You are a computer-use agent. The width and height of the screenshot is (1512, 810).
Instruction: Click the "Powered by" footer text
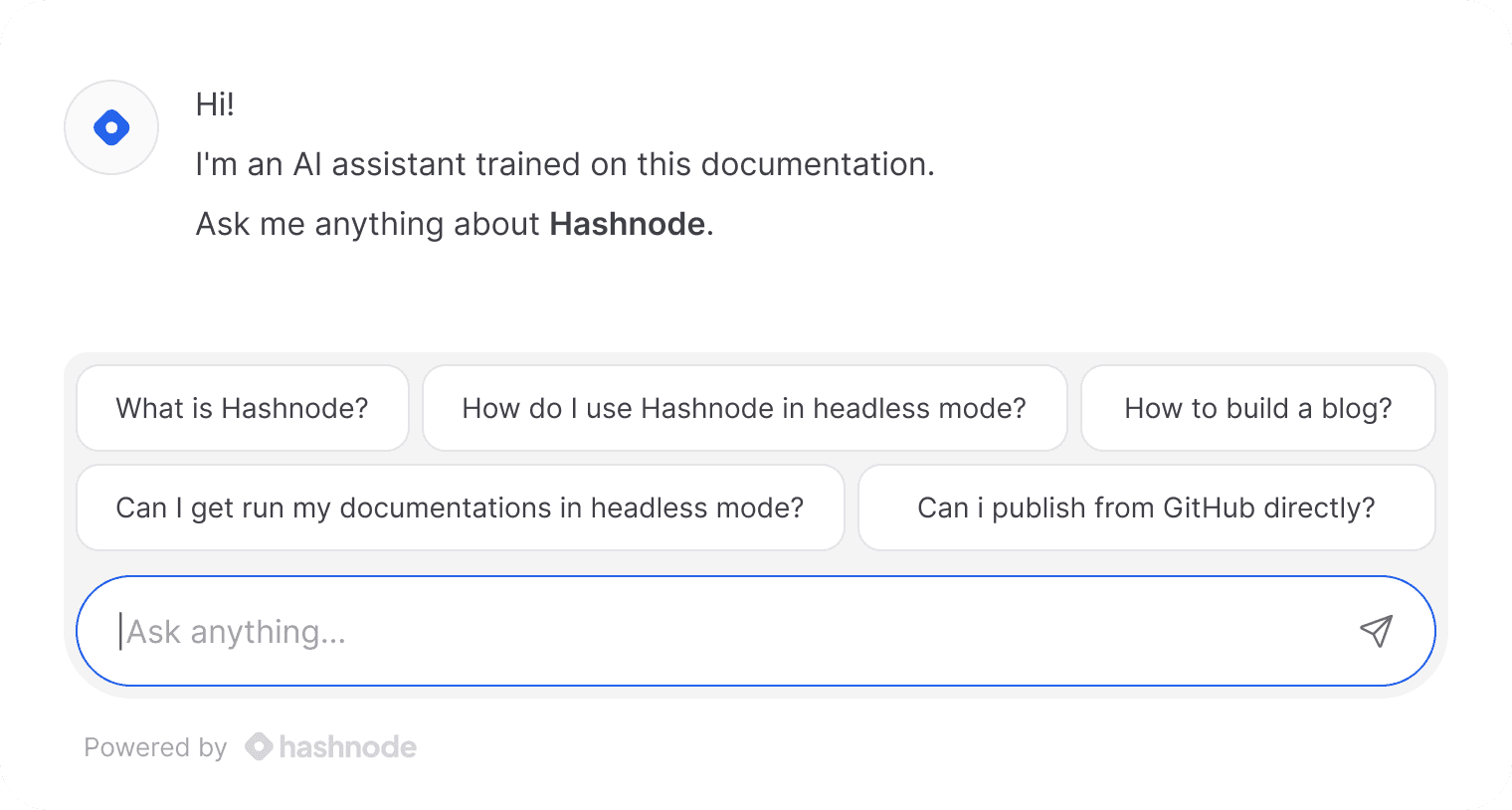[156, 747]
